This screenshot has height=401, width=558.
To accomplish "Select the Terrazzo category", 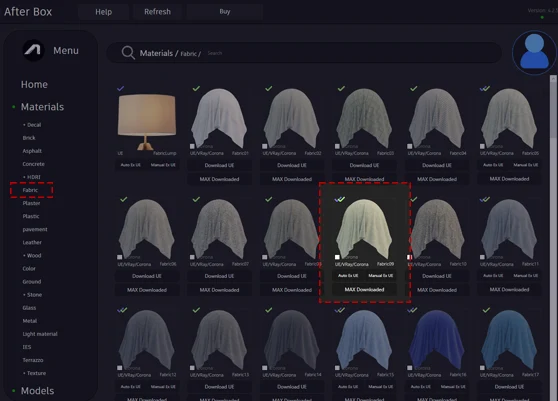I will point(33,360).
